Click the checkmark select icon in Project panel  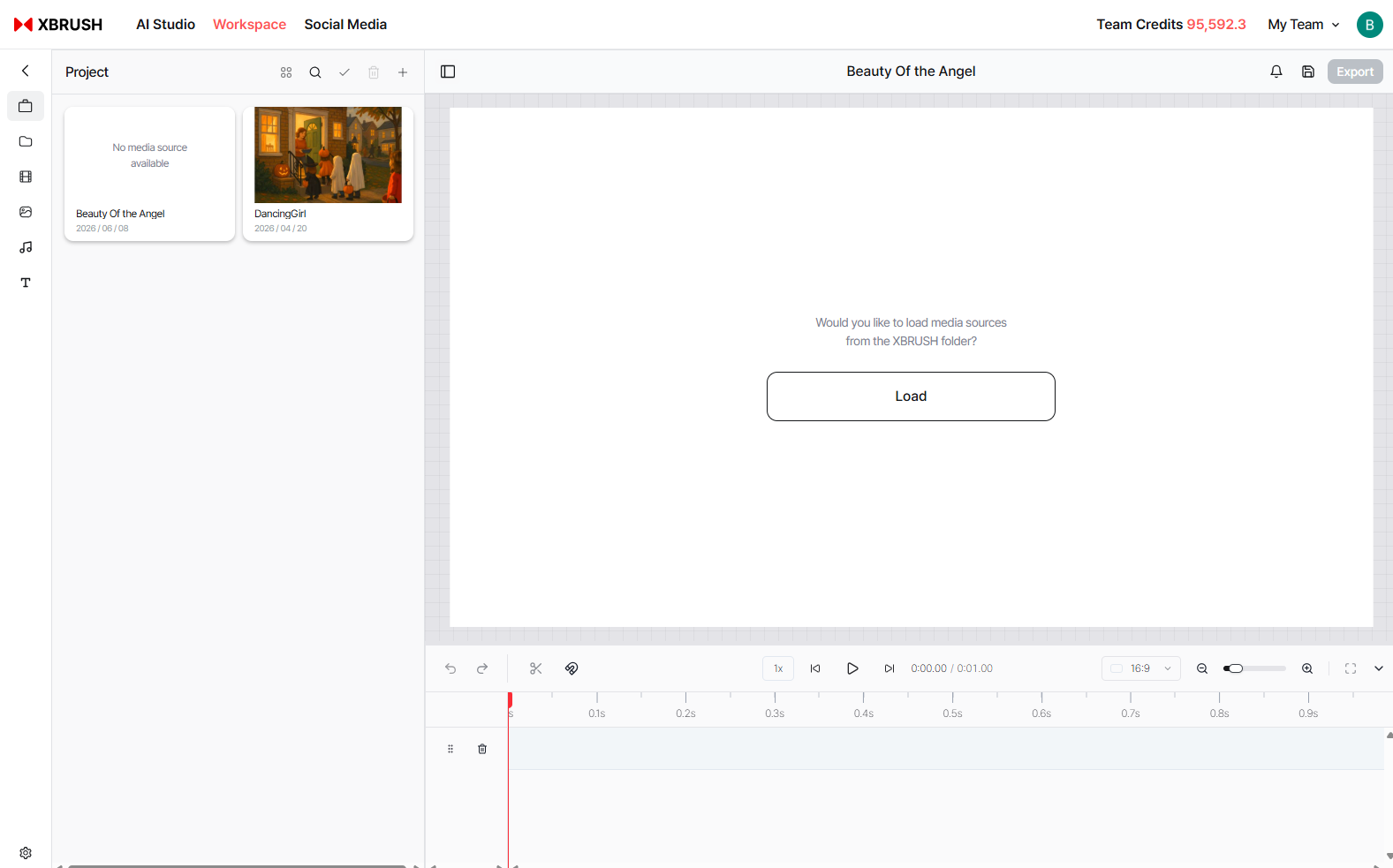[x=344, y=72]
